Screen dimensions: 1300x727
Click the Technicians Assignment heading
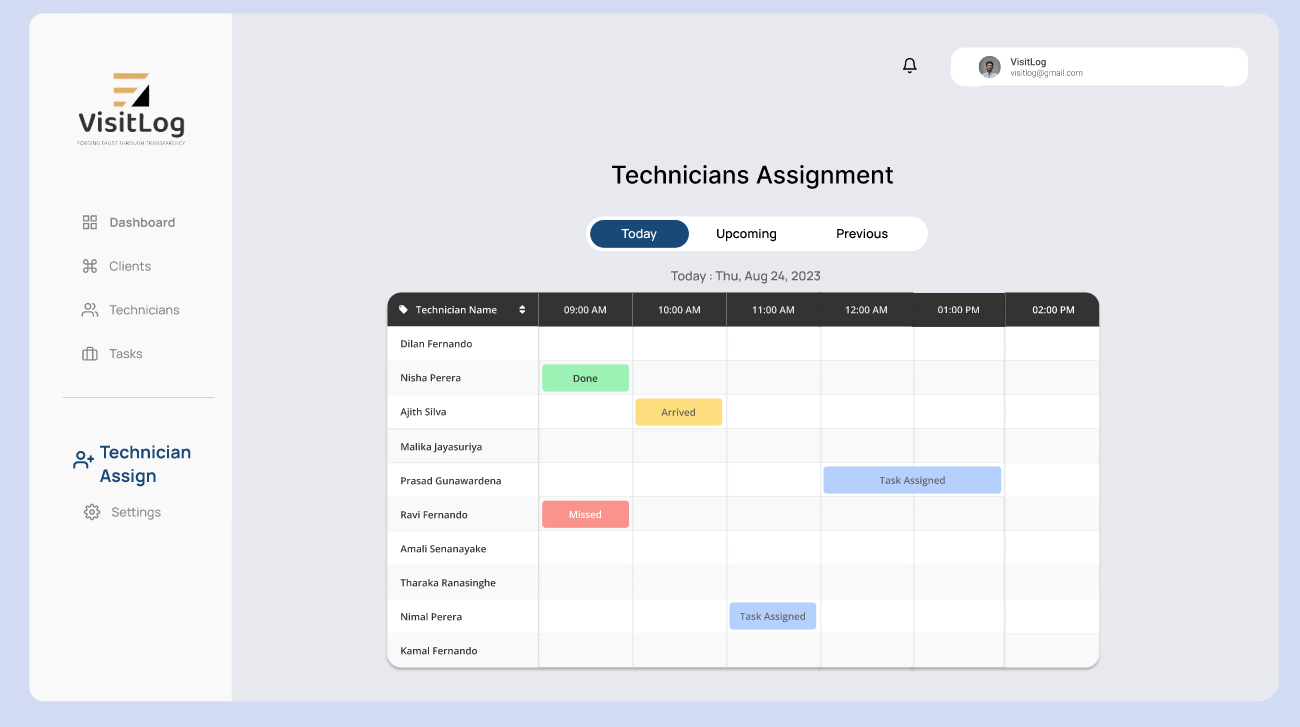(x=752, y=175)
